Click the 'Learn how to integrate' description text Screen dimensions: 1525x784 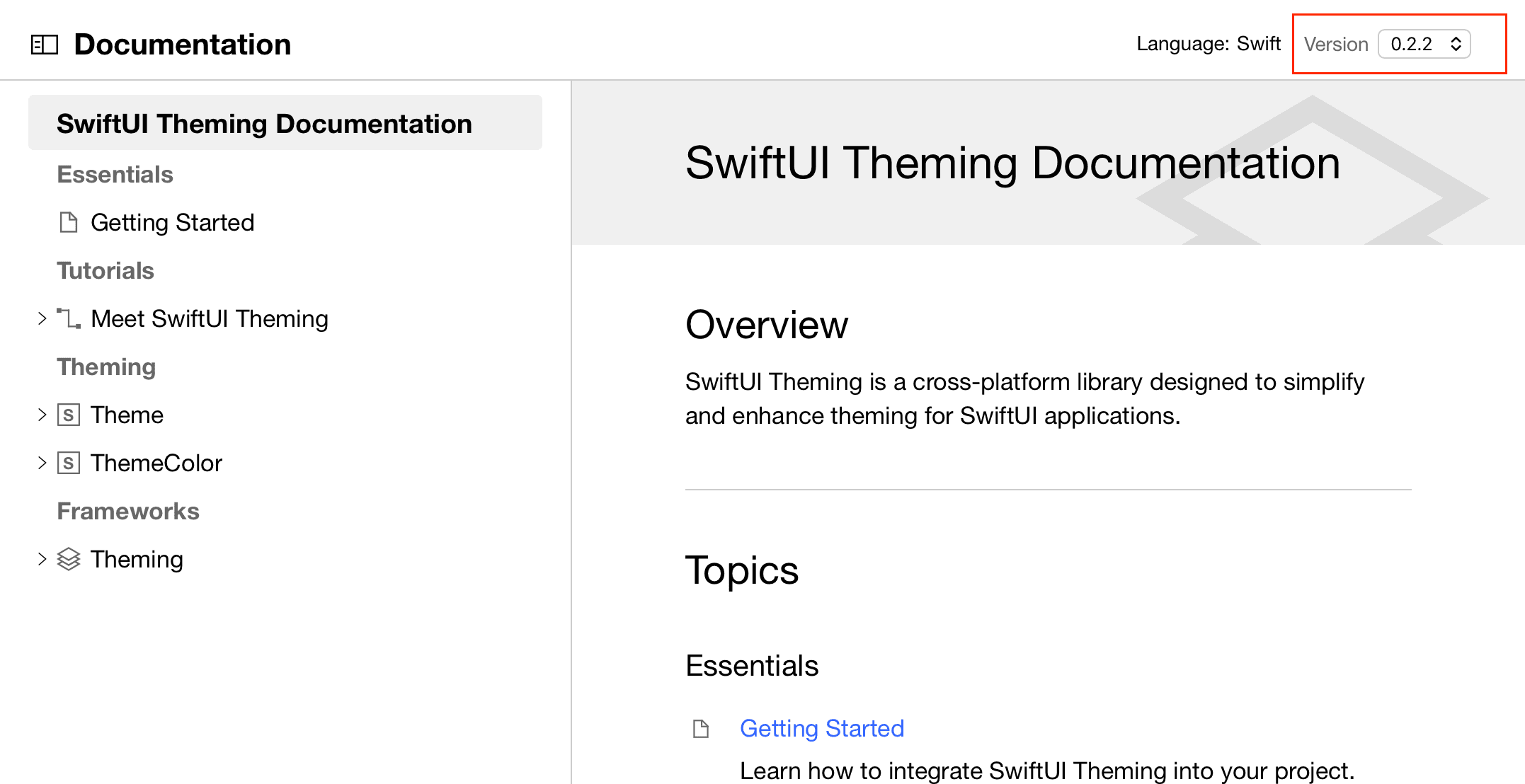[x=1047, y=771]
